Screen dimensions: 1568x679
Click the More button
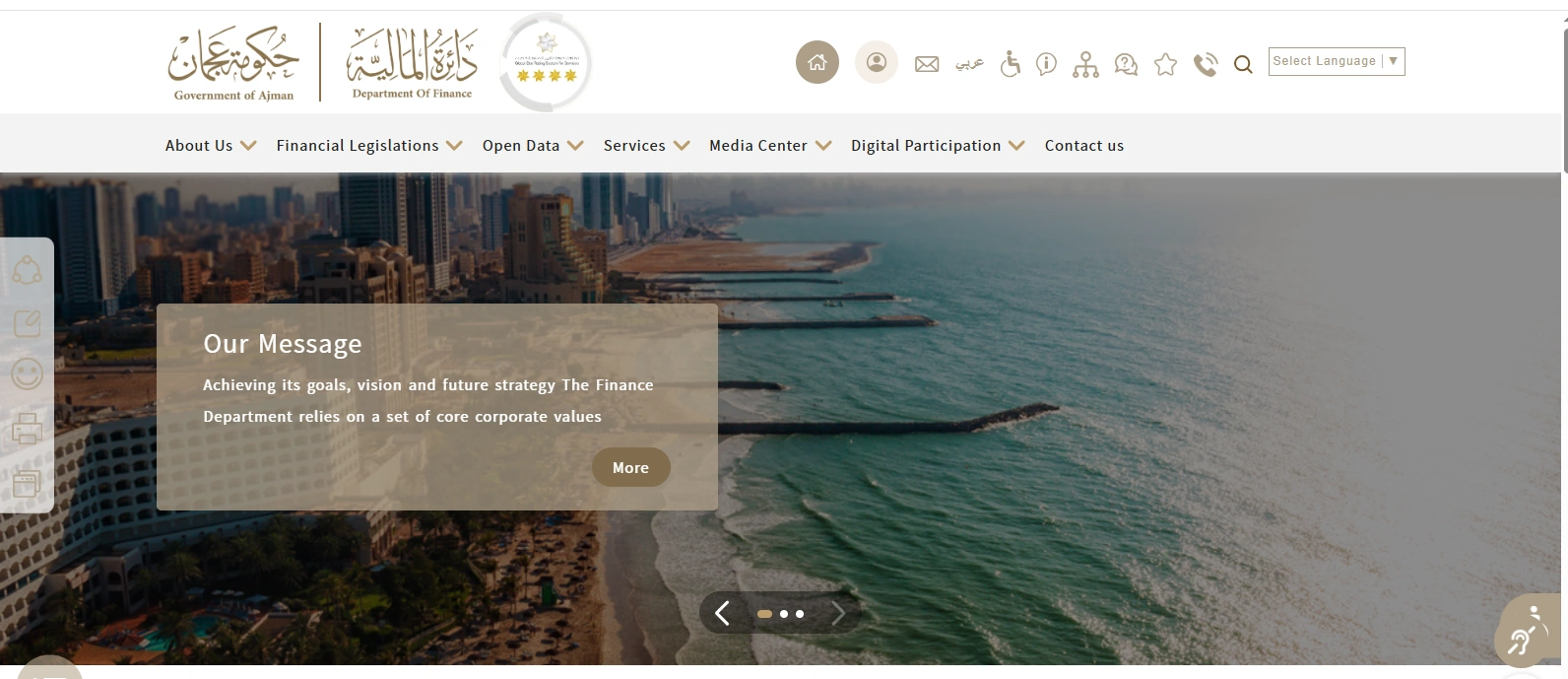pyautogui.click(x=631, y=467)
